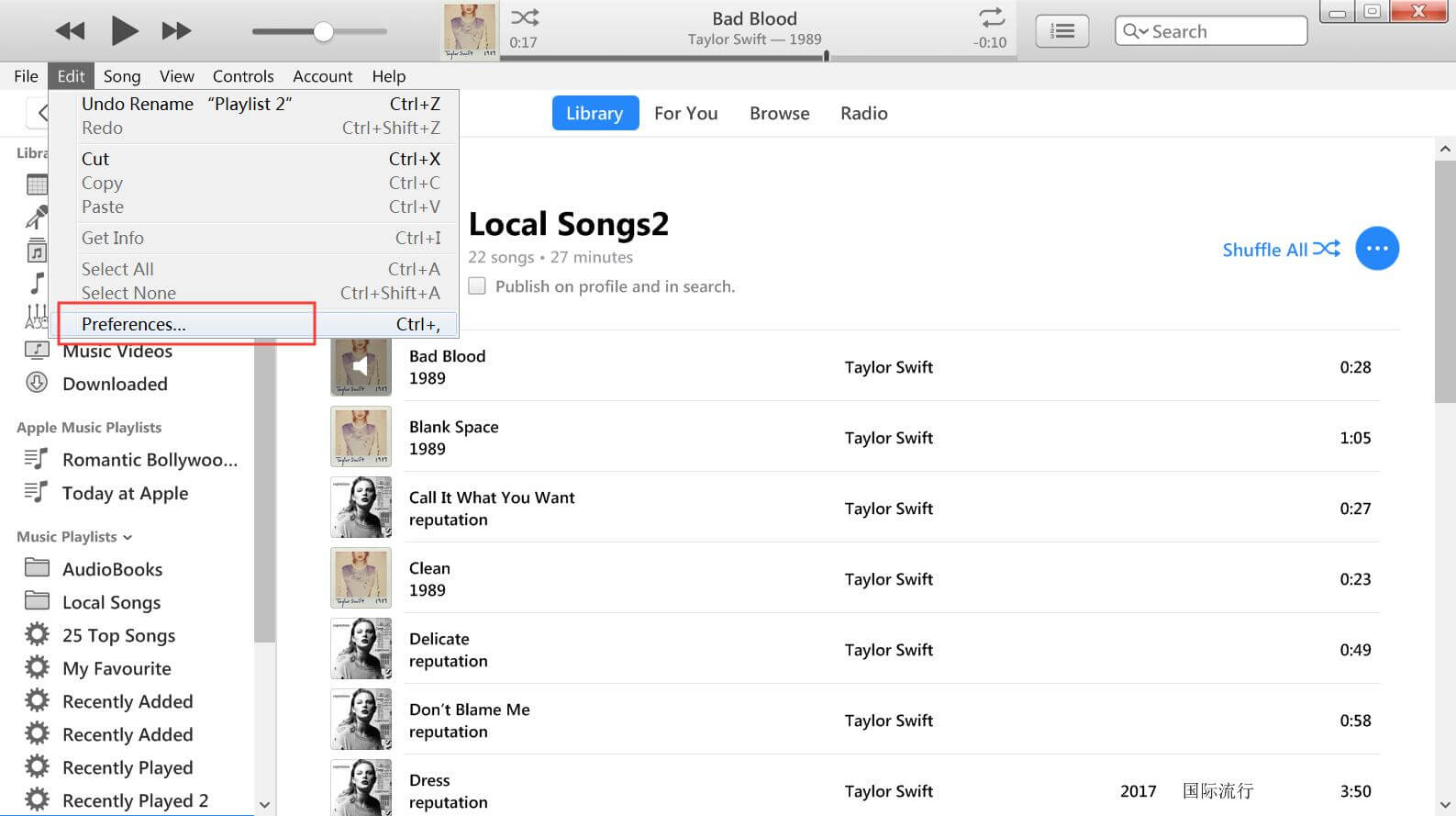Close the Edit menu via its title
This screenshot has height=816, width=1456.
click(71, 76)
